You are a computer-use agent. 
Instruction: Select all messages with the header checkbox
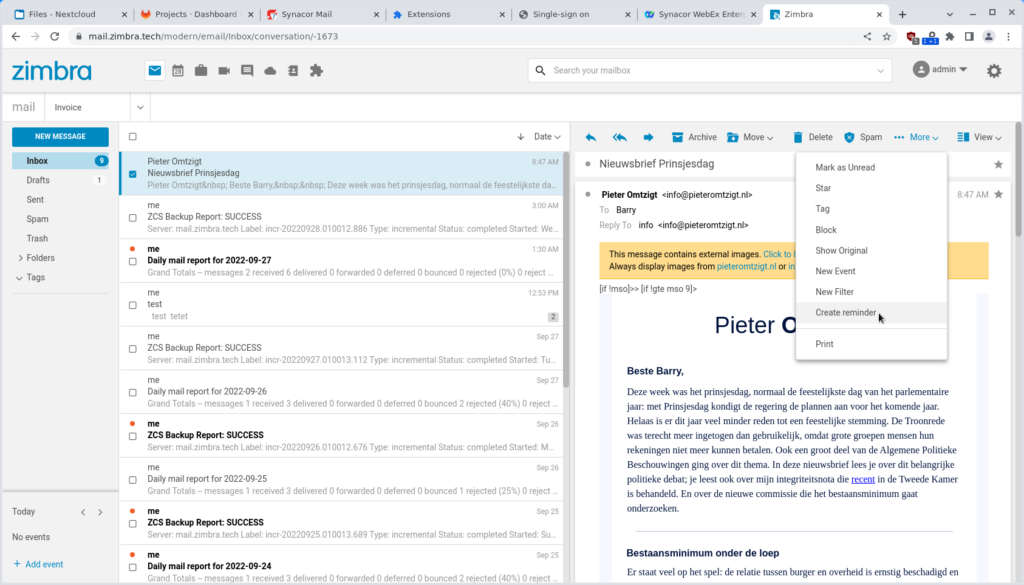pos(131,137)
